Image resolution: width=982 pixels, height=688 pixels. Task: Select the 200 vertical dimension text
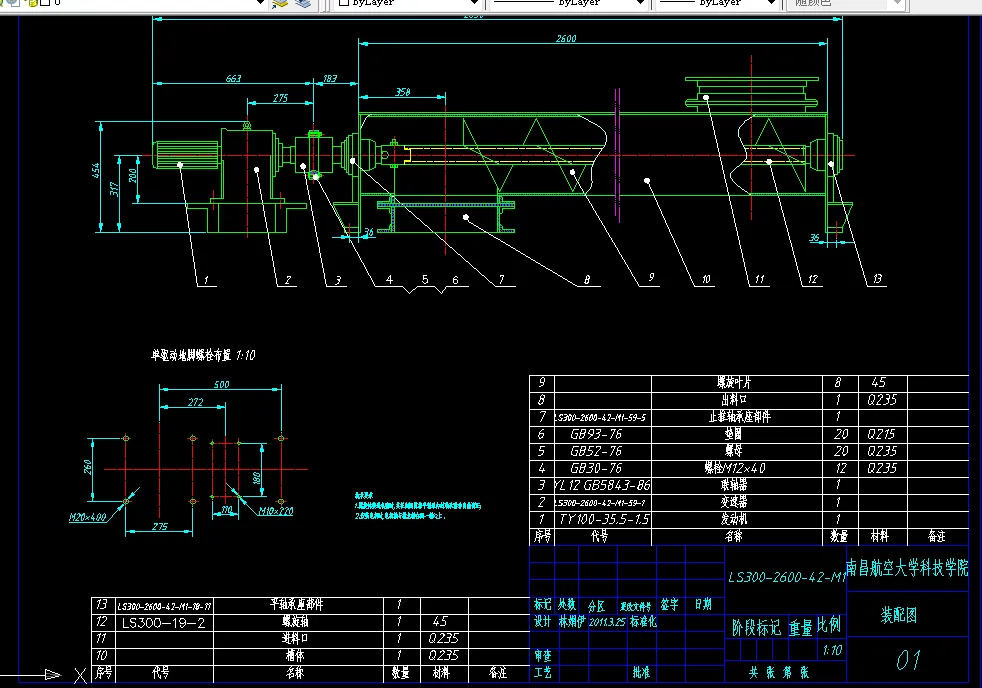132,175
